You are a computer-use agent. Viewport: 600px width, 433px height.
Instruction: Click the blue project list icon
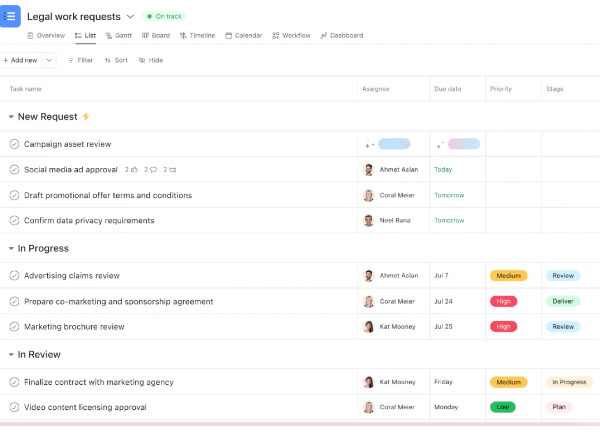pos(9,16)
